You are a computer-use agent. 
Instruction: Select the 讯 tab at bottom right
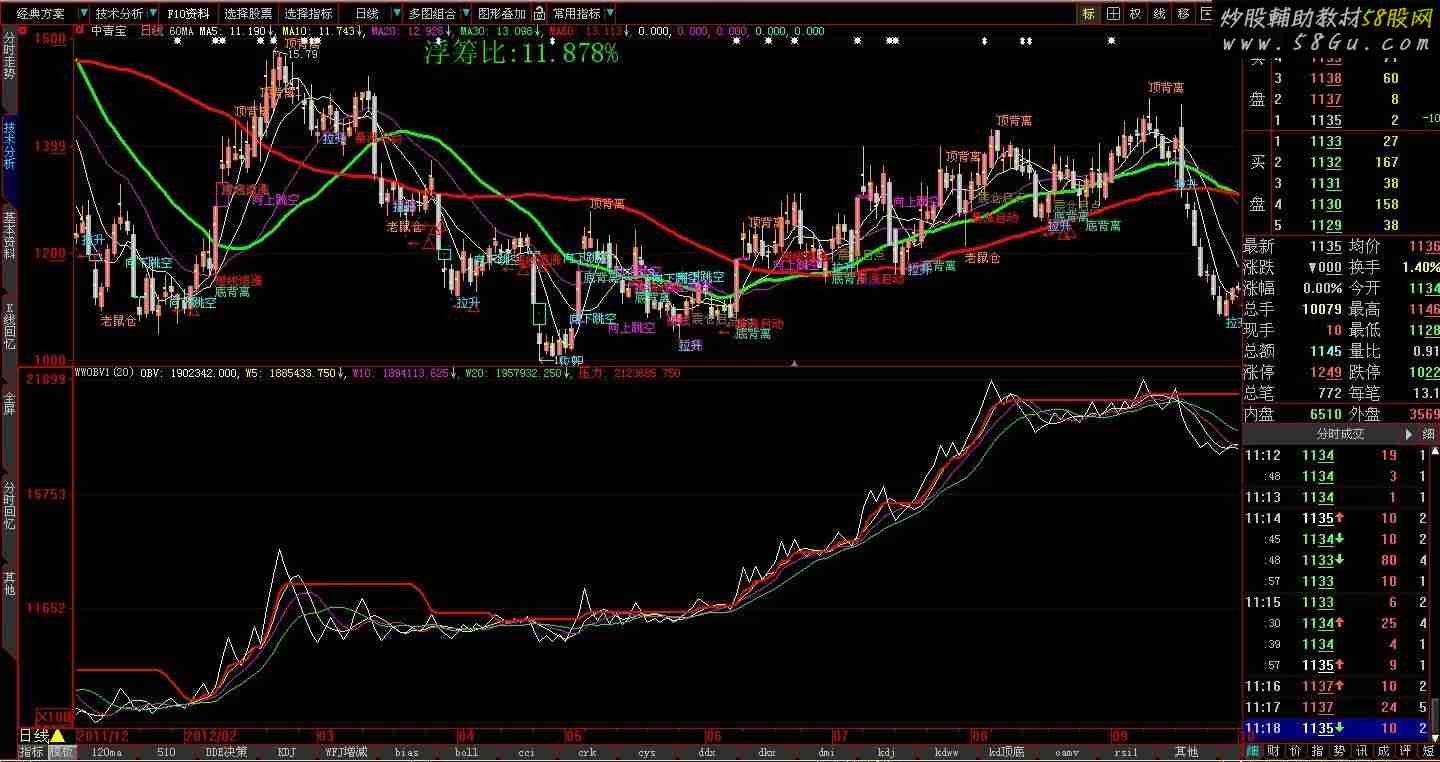click(1362, 752)
